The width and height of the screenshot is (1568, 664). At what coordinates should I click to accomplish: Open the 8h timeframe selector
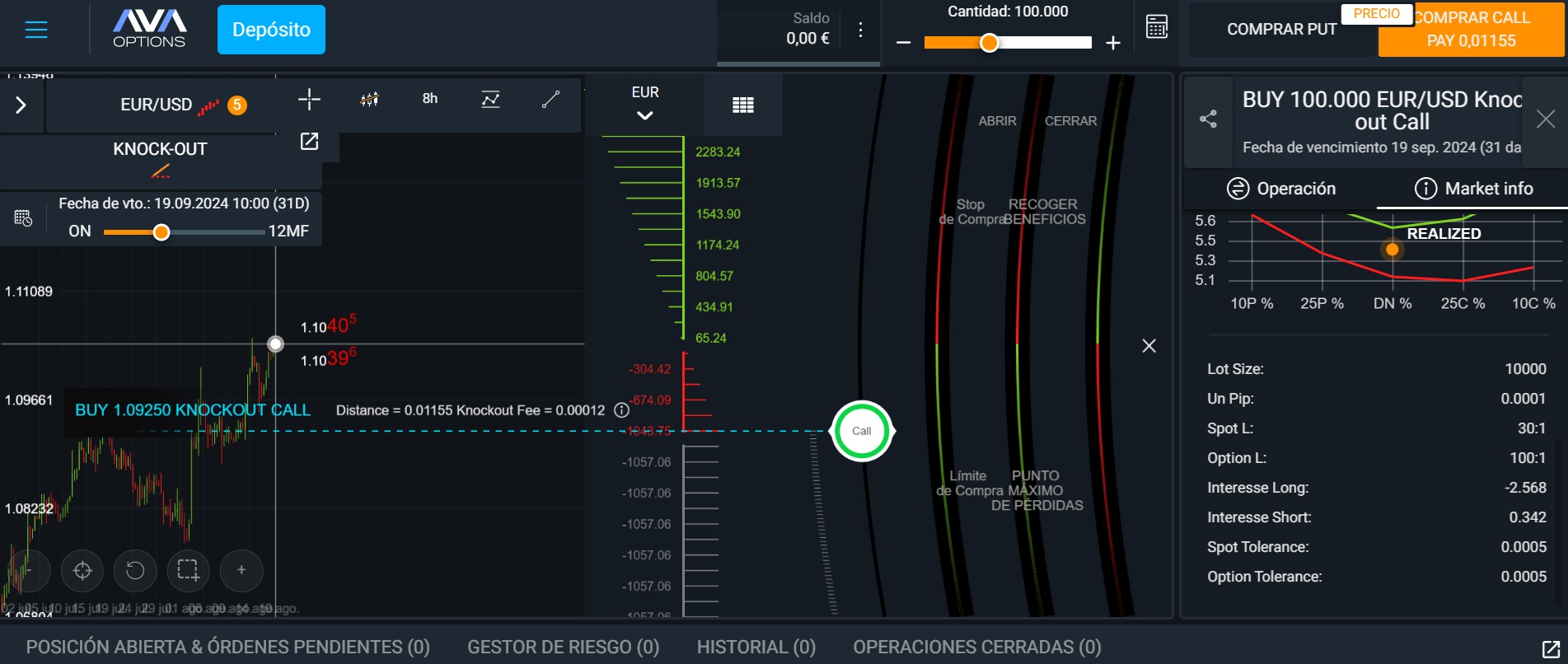pyautogui.click(x=430, y=99)
